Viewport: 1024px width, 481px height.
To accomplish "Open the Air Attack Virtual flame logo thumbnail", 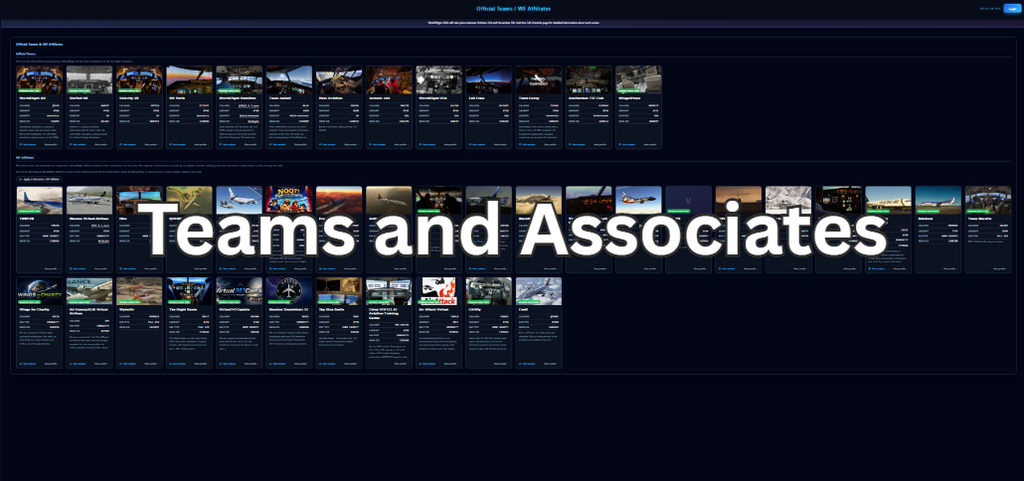I will (438, 291).
